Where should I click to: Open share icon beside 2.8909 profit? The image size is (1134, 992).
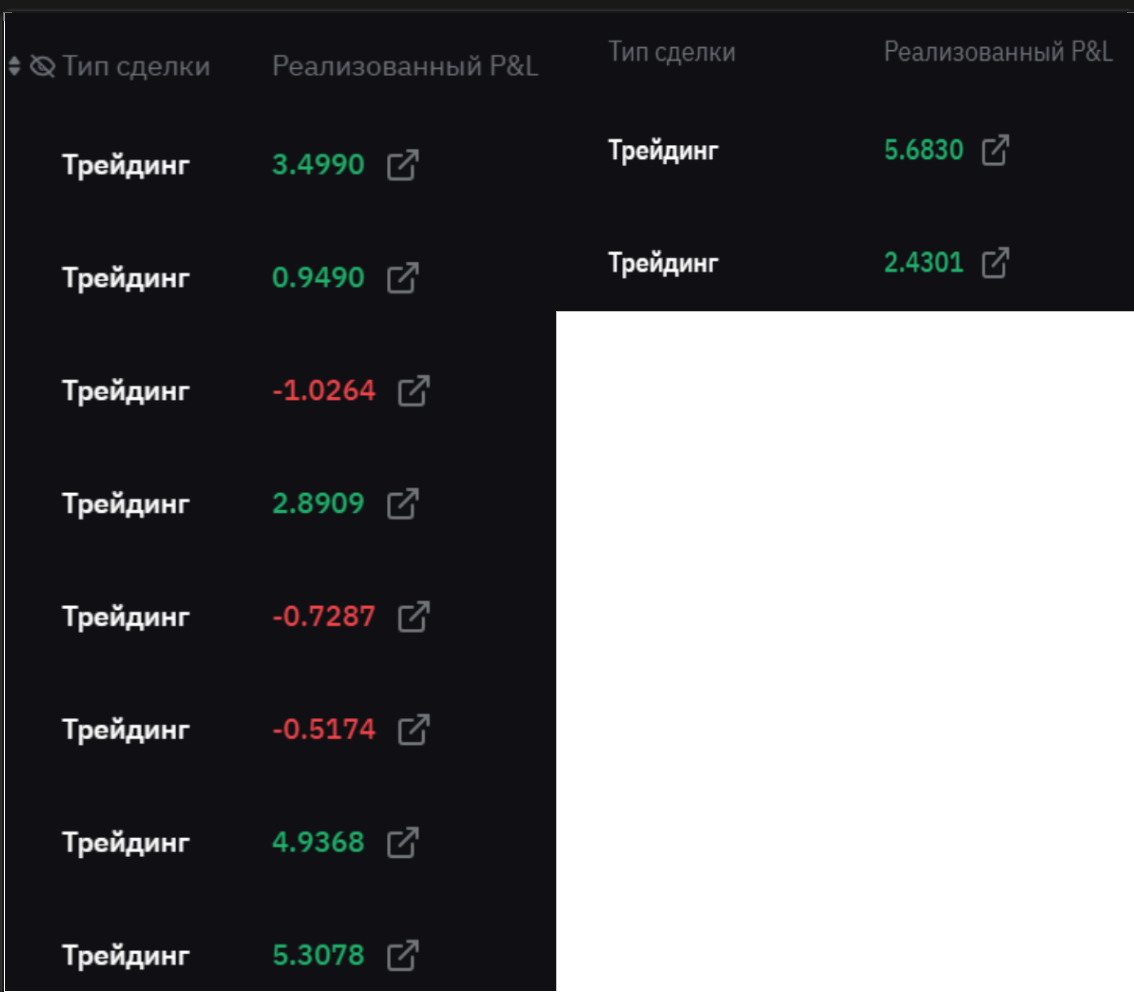pyautogui.click(x=402, y=504)
